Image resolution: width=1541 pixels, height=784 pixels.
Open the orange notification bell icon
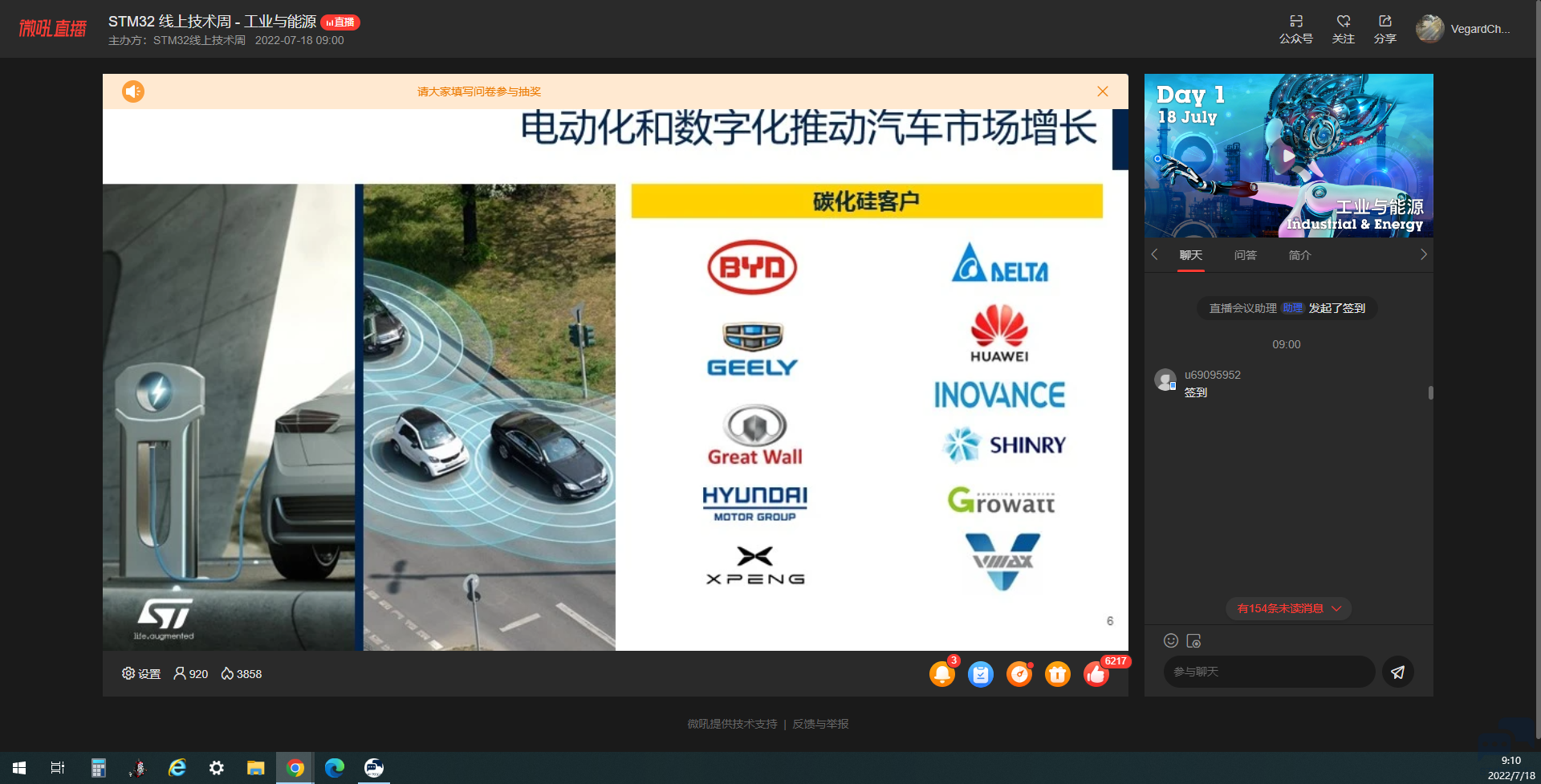(x=942, y=674)
